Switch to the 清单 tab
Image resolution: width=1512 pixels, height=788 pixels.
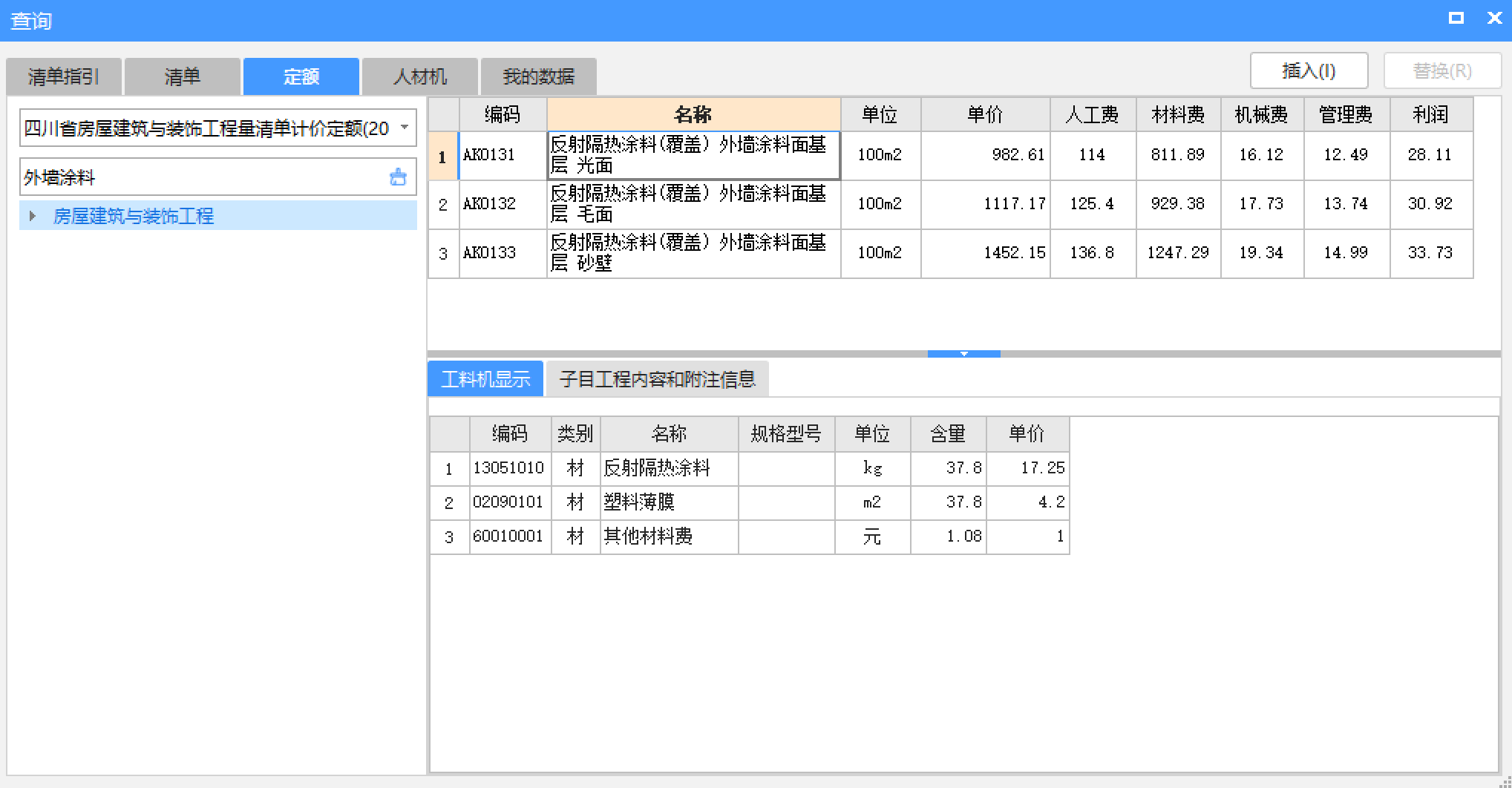point(183,76)
